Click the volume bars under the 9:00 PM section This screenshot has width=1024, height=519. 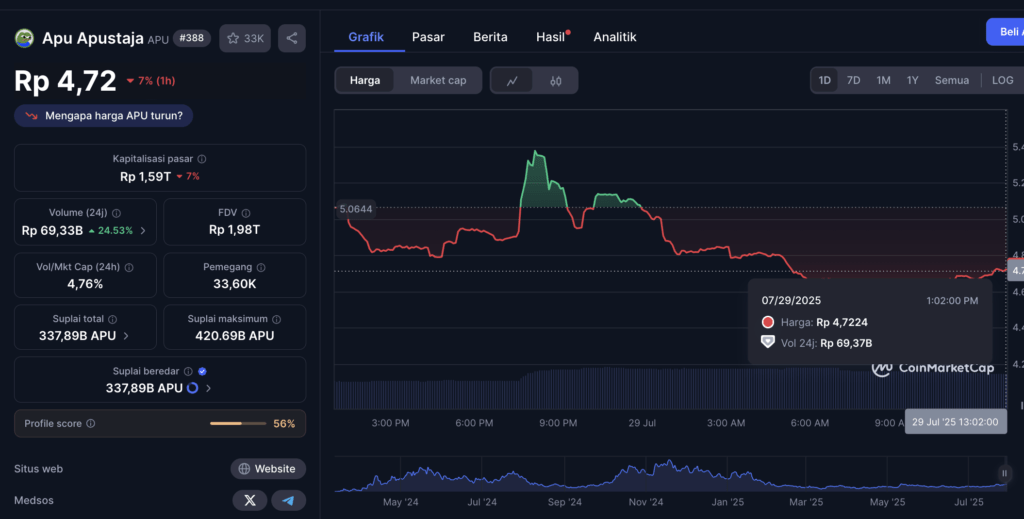click(558, 389)
